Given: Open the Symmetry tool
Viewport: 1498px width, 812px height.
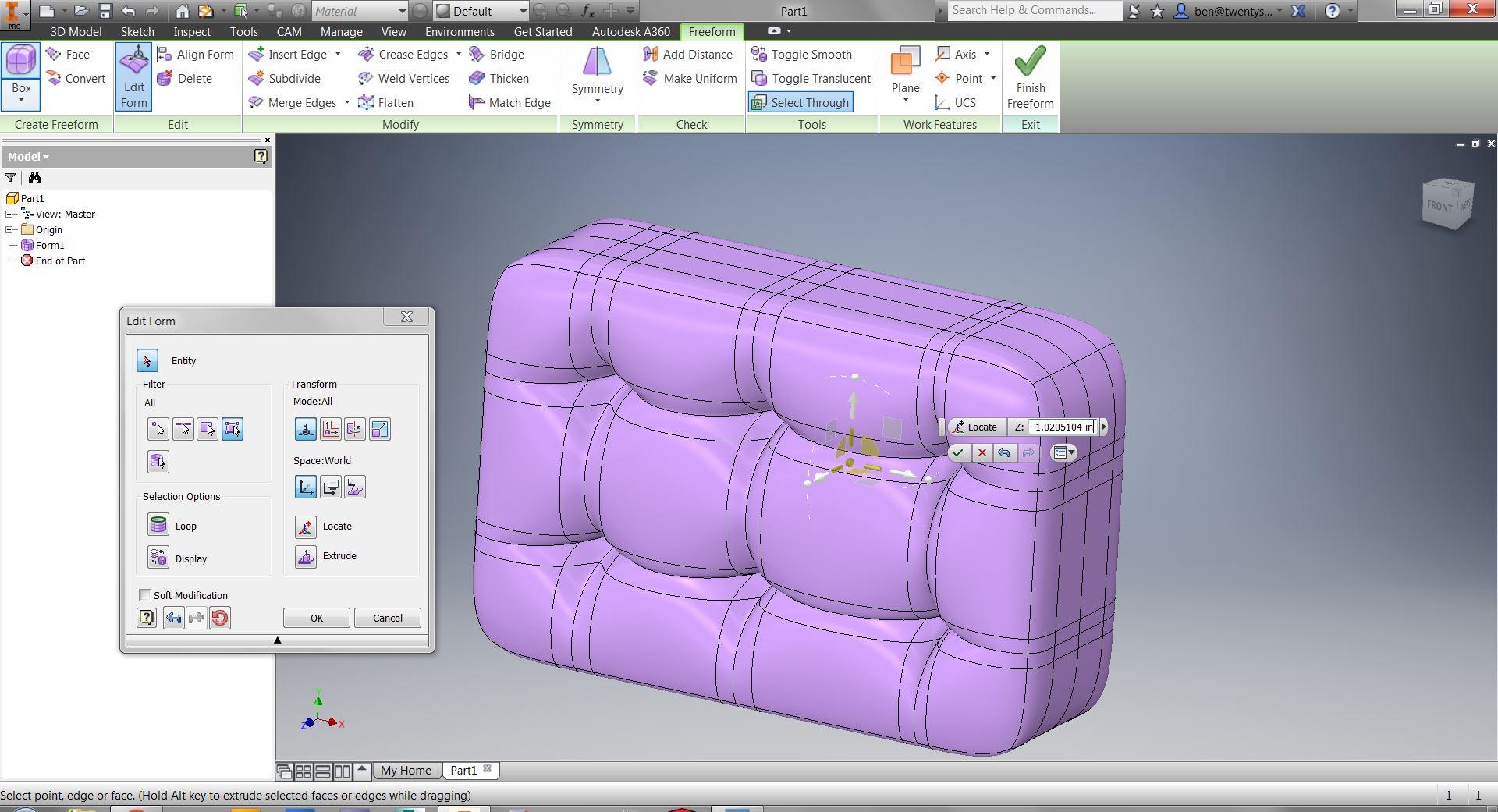Looking at the screenshot, I should (597, 74).
